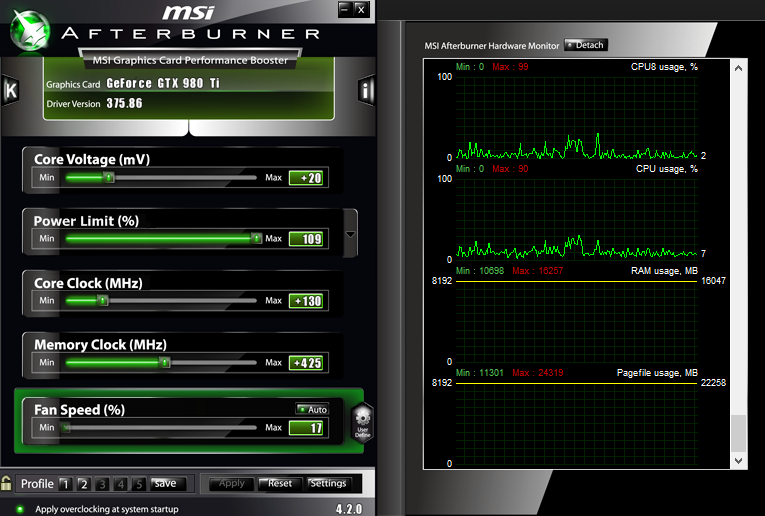Select profile slot 5
This screenshot has height=516, width=765.
pos(139,484)
